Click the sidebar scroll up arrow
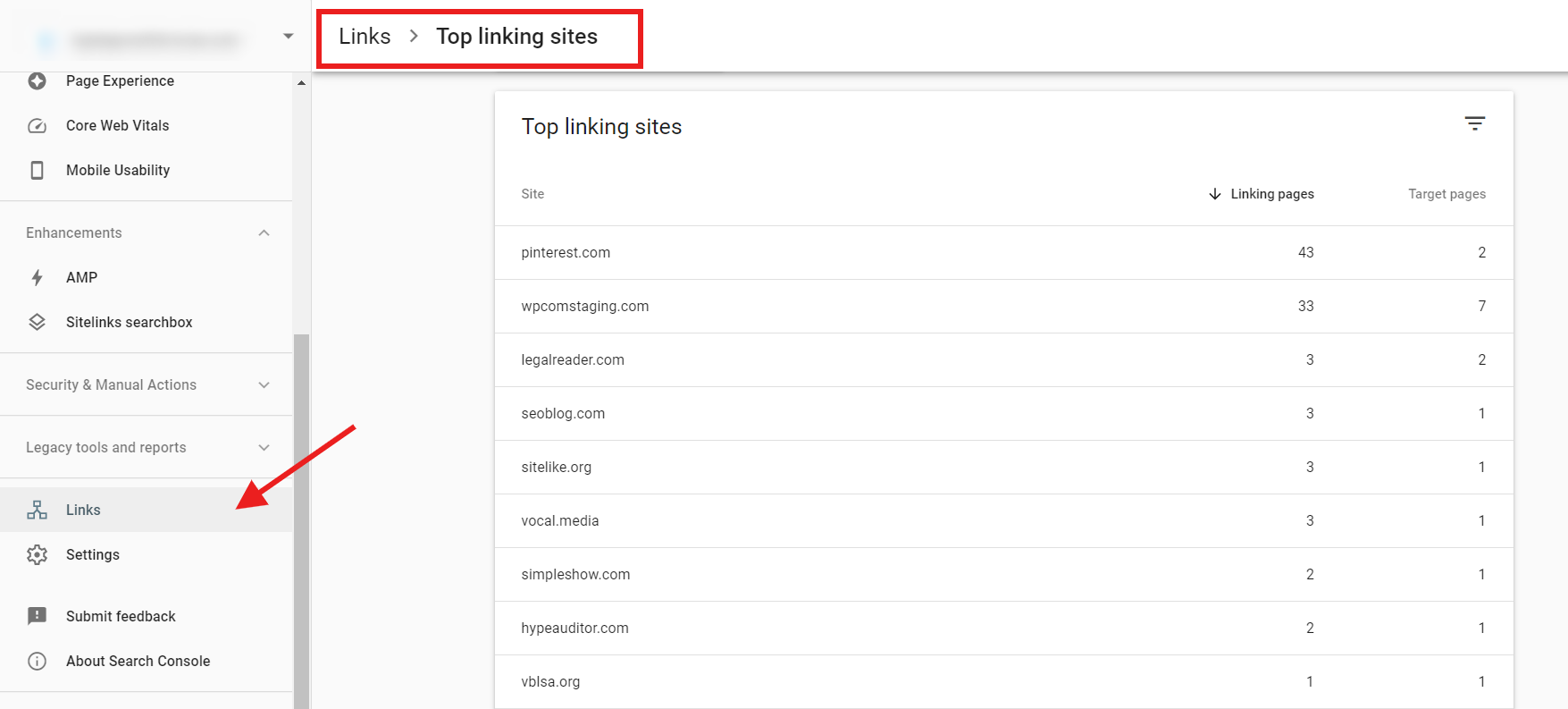 click(301, 82)
